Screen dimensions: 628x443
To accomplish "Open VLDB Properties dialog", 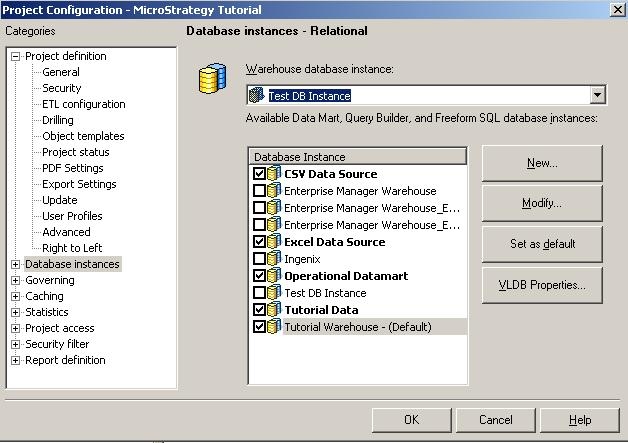I will (x=542, y=285).
